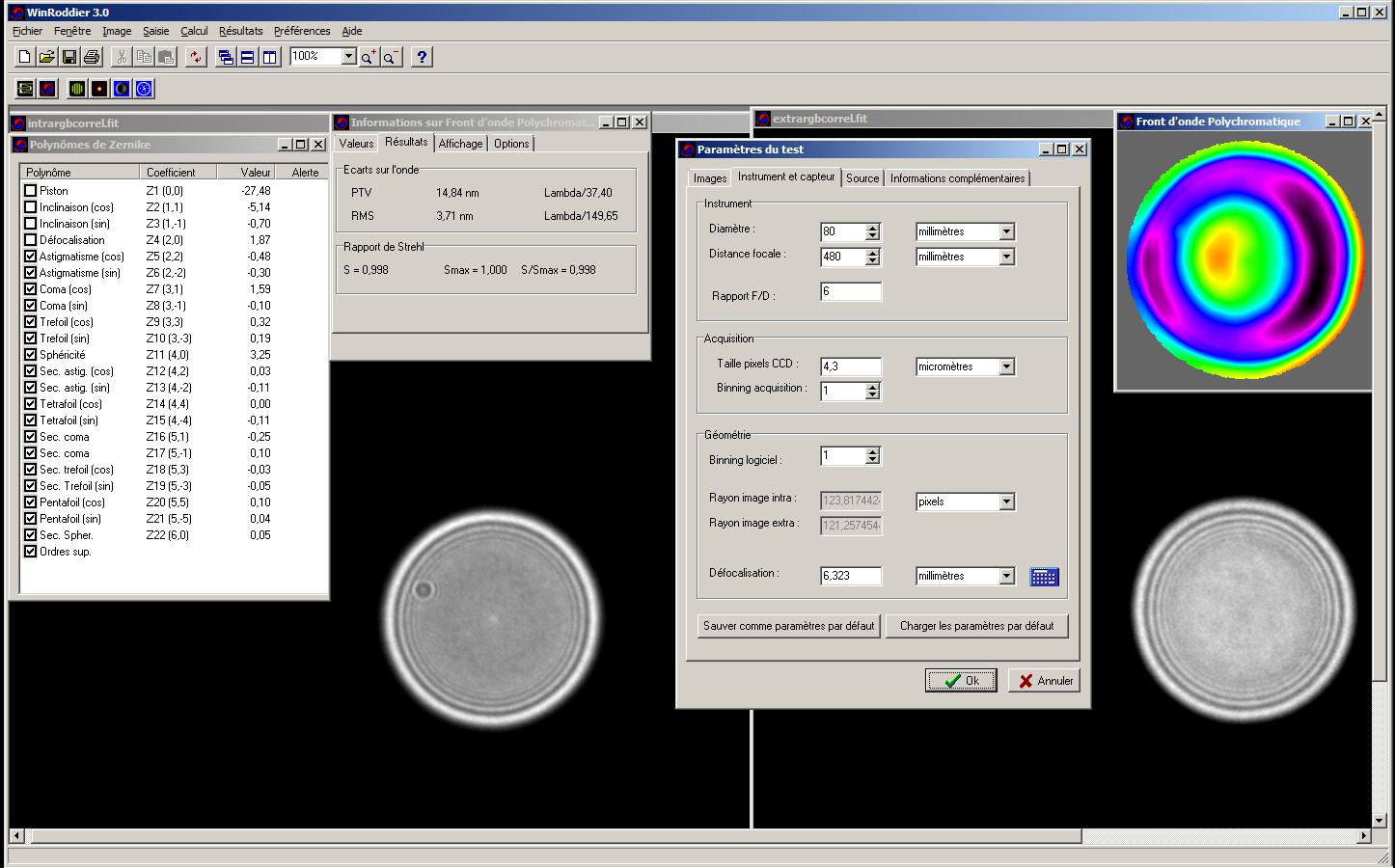Viewport: 1395px width, 868px height.
Task: Expand the zoom percentage dropdown
Action: pyautogui.click(x=349, y=57)
